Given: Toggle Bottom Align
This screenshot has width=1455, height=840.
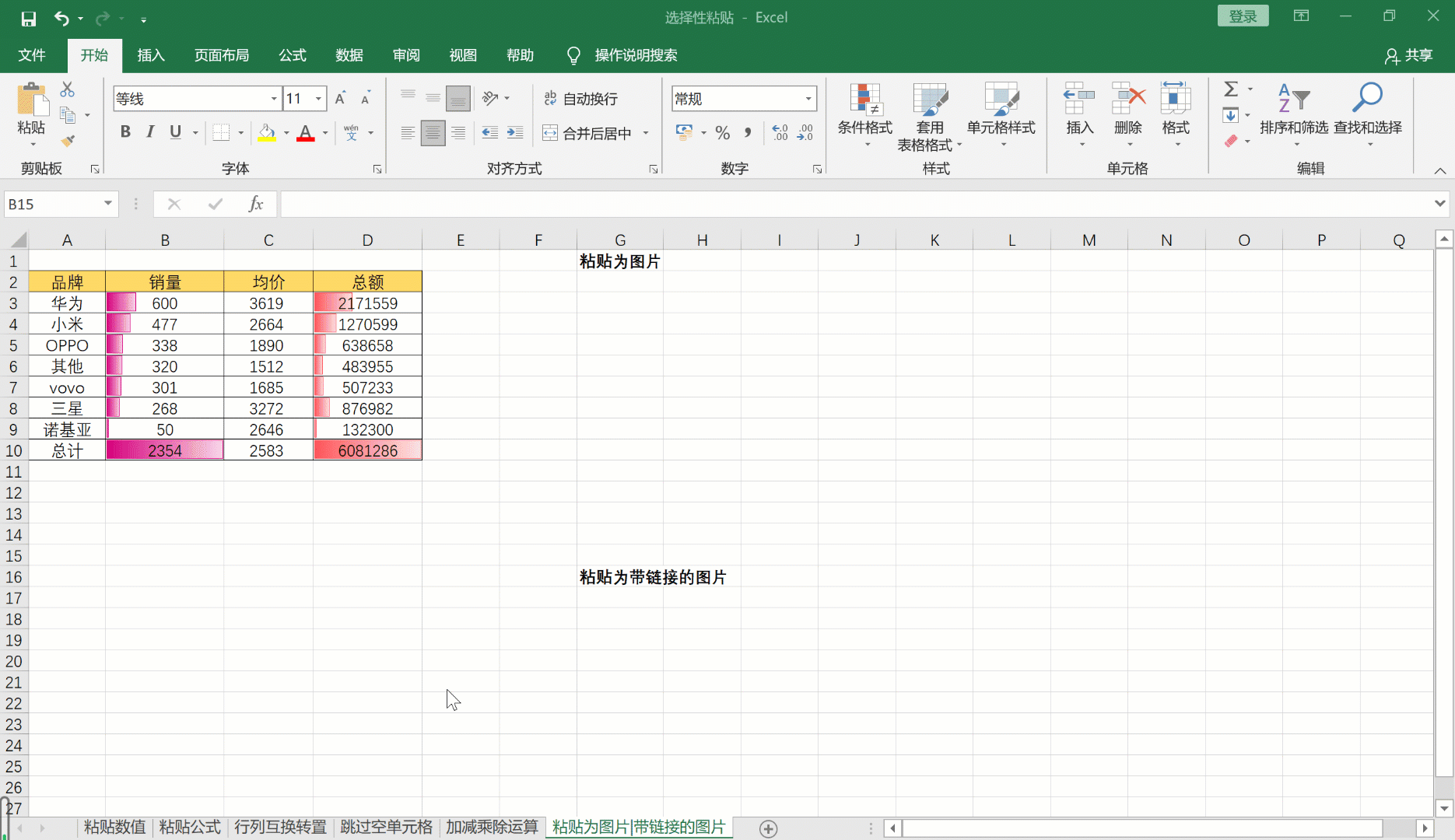Looking at the screenshot, I should [458, 98].
